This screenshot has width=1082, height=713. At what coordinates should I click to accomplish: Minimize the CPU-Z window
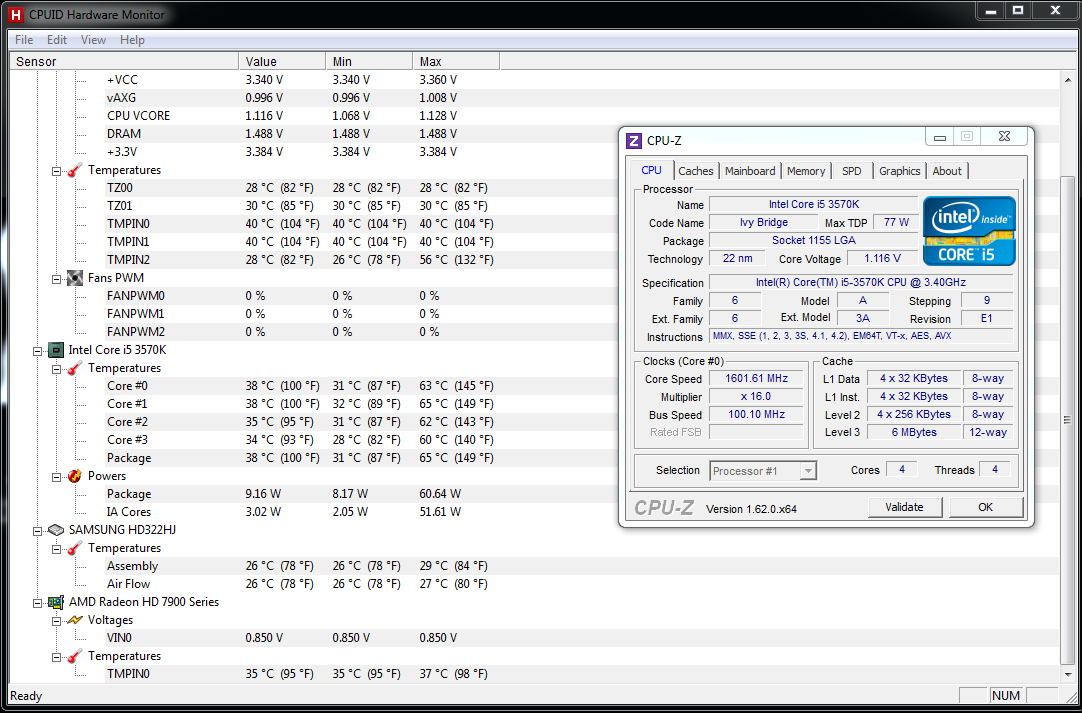click(939, 137)
